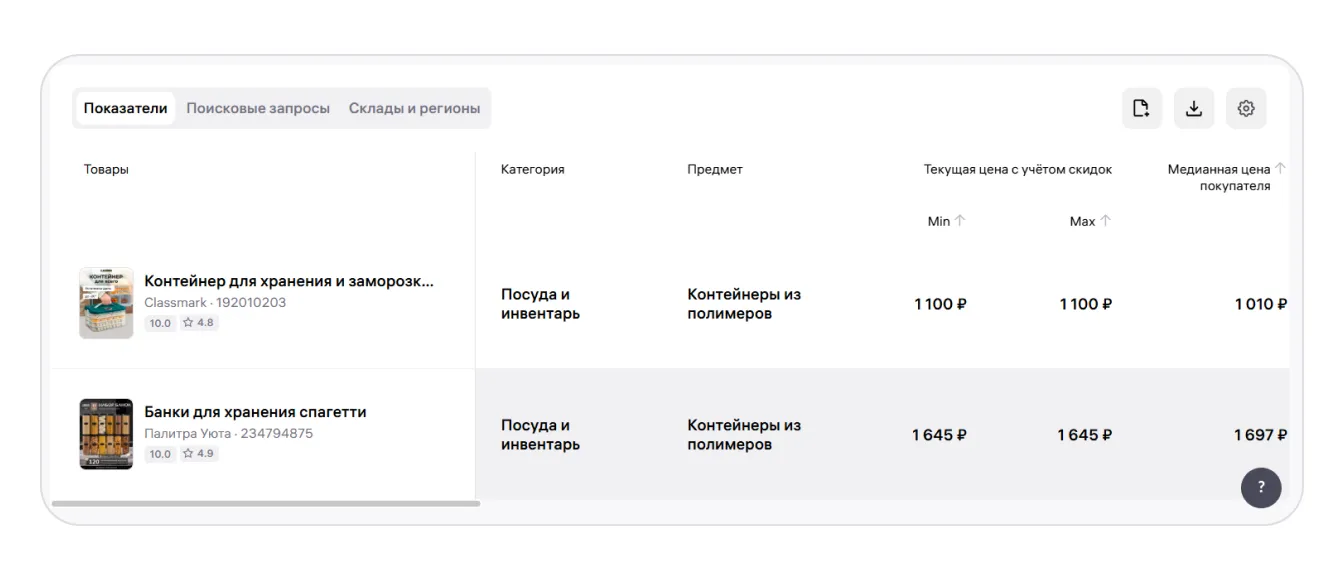Click the spaghetti jars product thumbnail

[106, 434]
